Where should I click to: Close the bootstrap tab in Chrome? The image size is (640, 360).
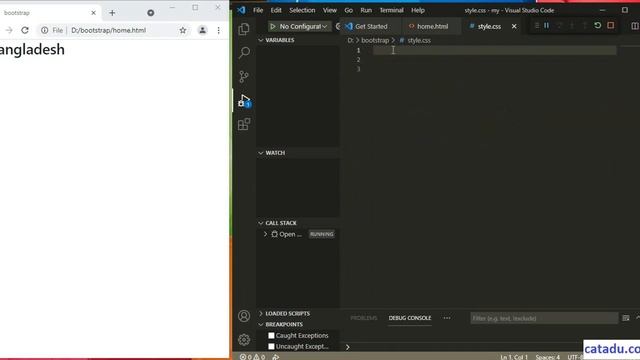click(93, 13)
